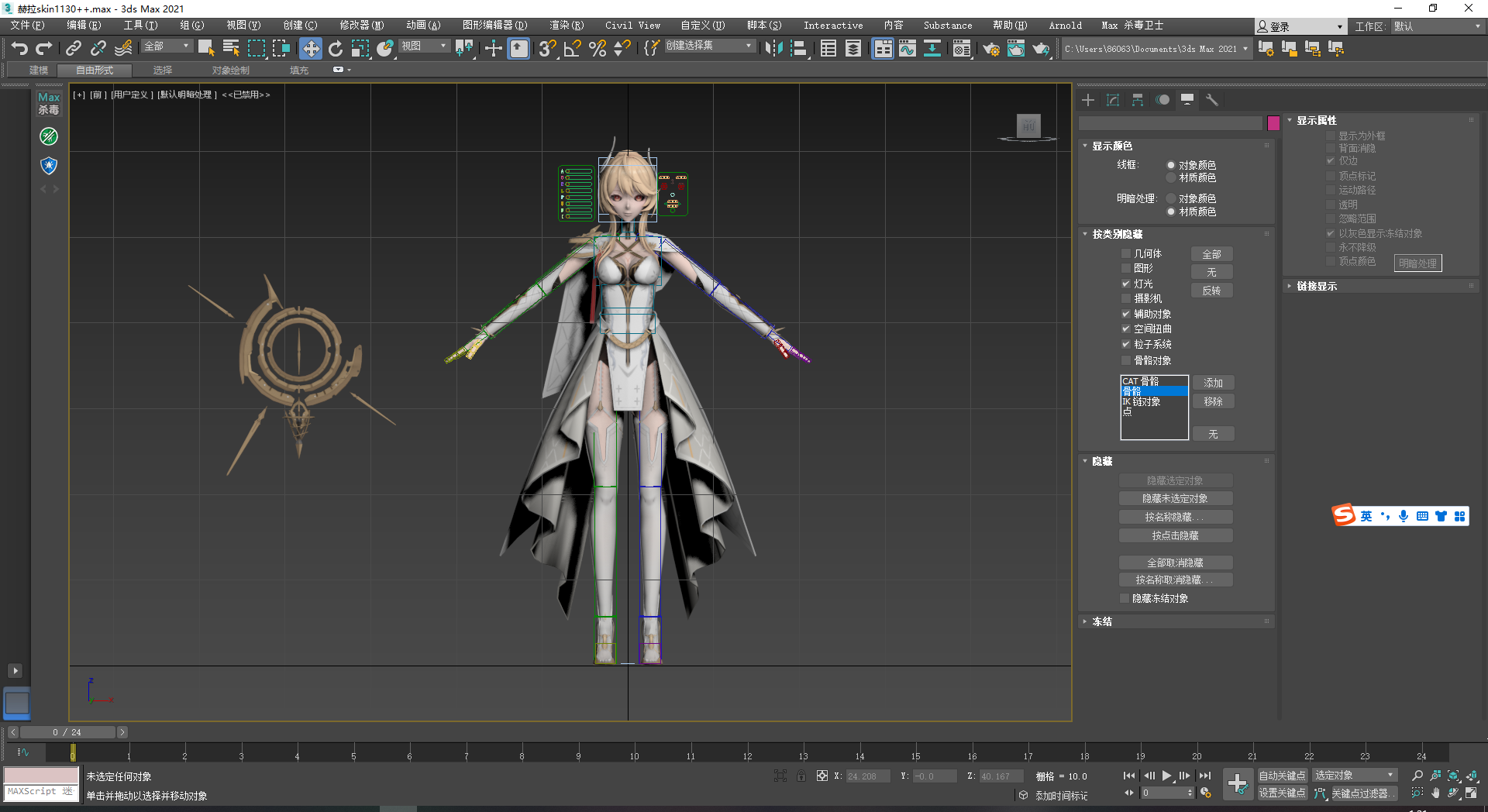Click the 全部取消隐藏 button

(1175, 563)
